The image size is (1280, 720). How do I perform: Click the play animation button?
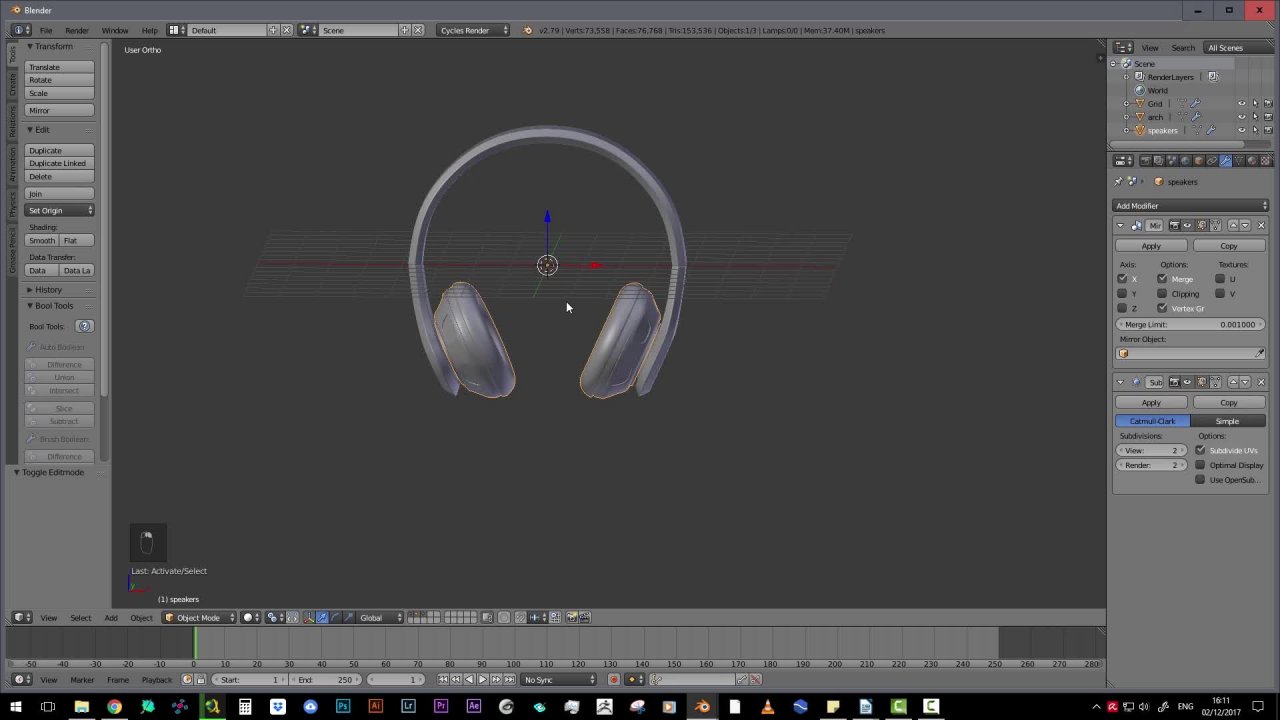[482, 680]
